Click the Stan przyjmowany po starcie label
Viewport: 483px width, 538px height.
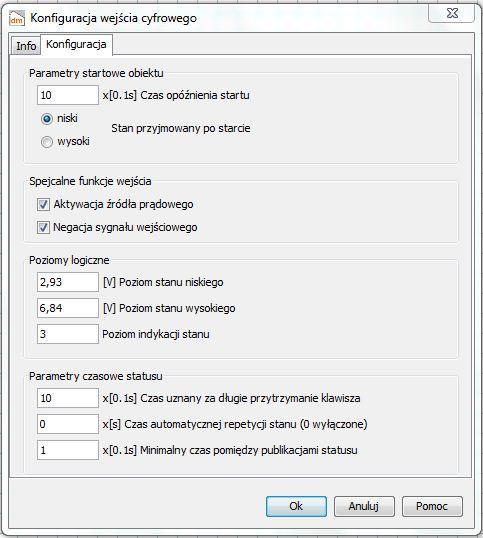point(181,128)
